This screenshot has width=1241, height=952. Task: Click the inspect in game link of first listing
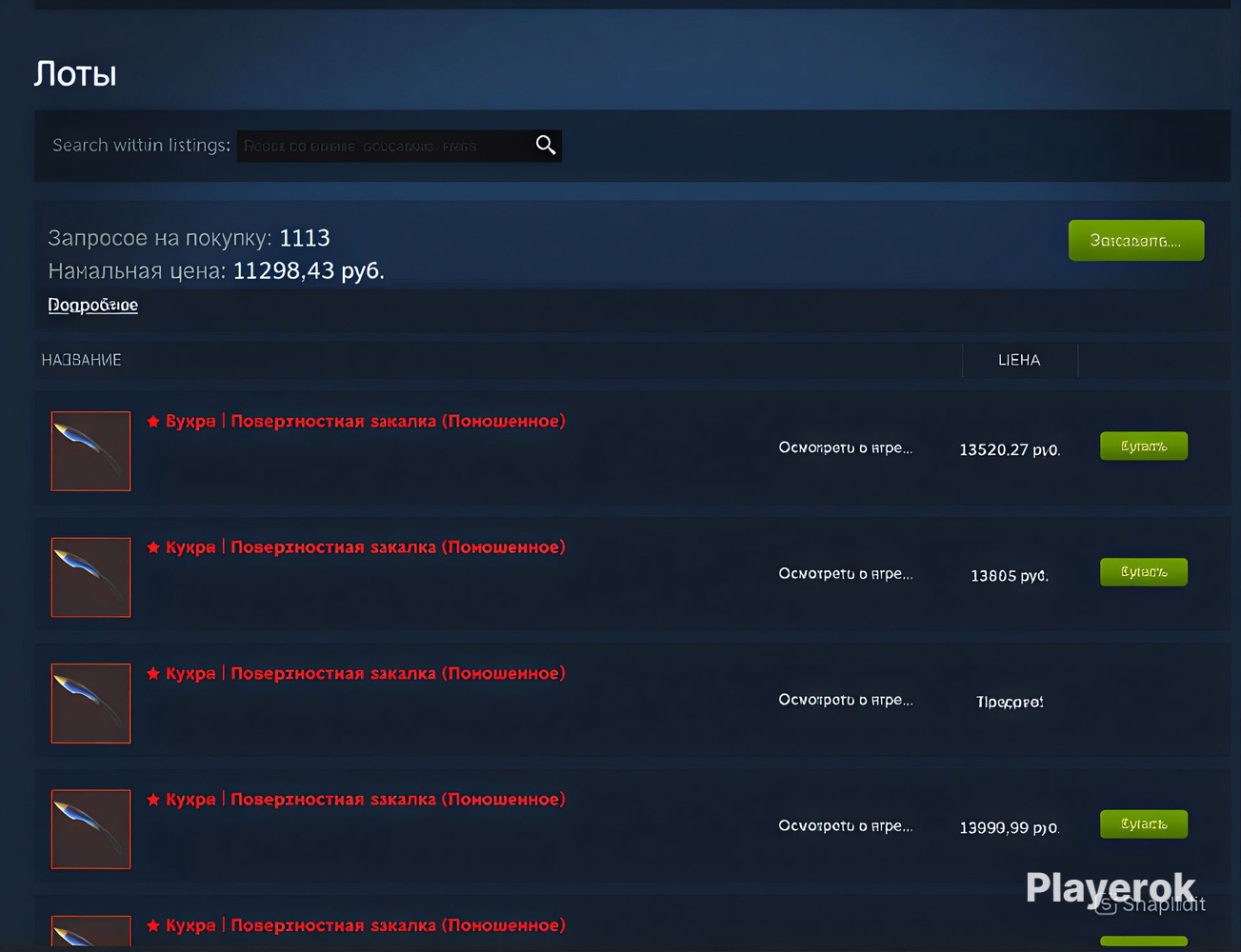[846, 447]
